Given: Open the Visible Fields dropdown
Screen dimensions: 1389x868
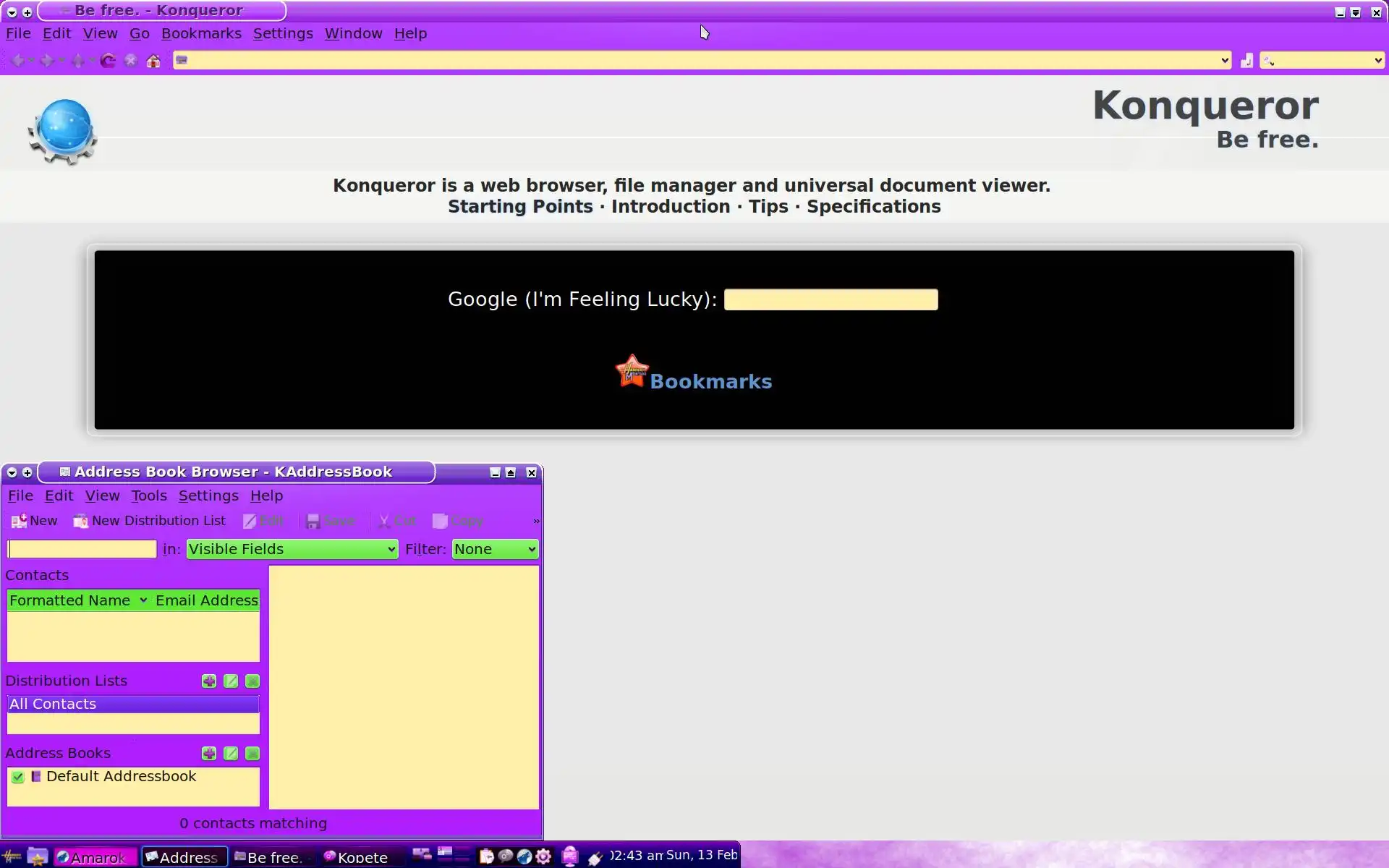Looking at the screenshot, I should pyautogui.click(x=292, y=549).
